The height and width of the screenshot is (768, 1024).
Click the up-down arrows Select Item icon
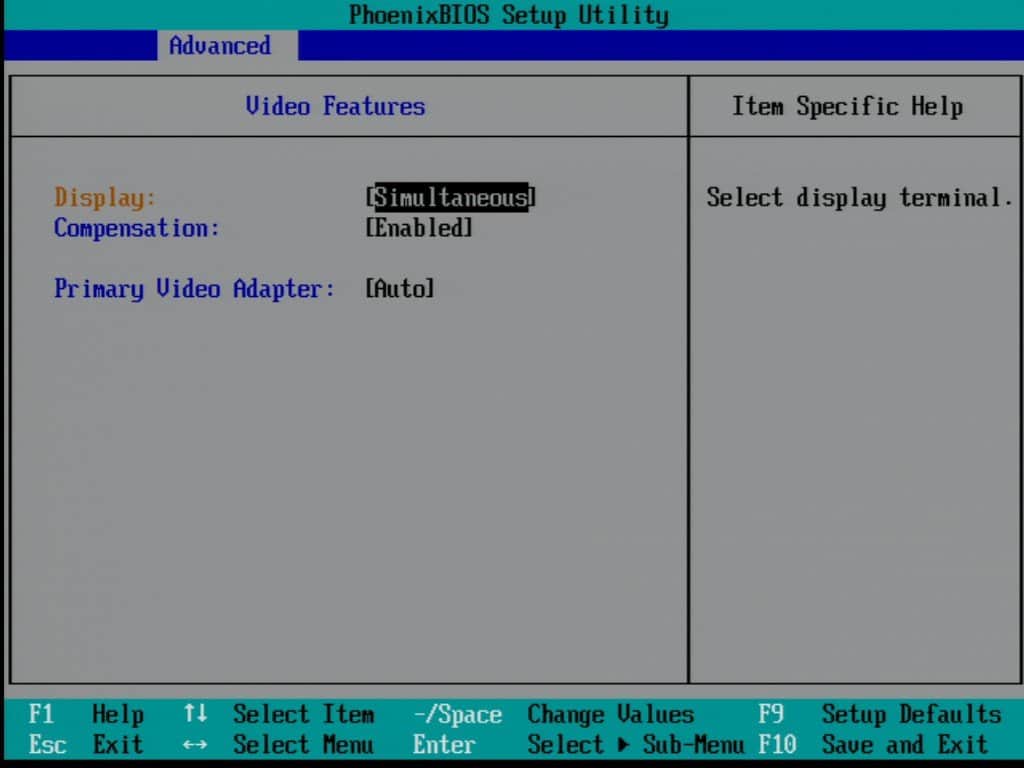[x=195, y=713]
